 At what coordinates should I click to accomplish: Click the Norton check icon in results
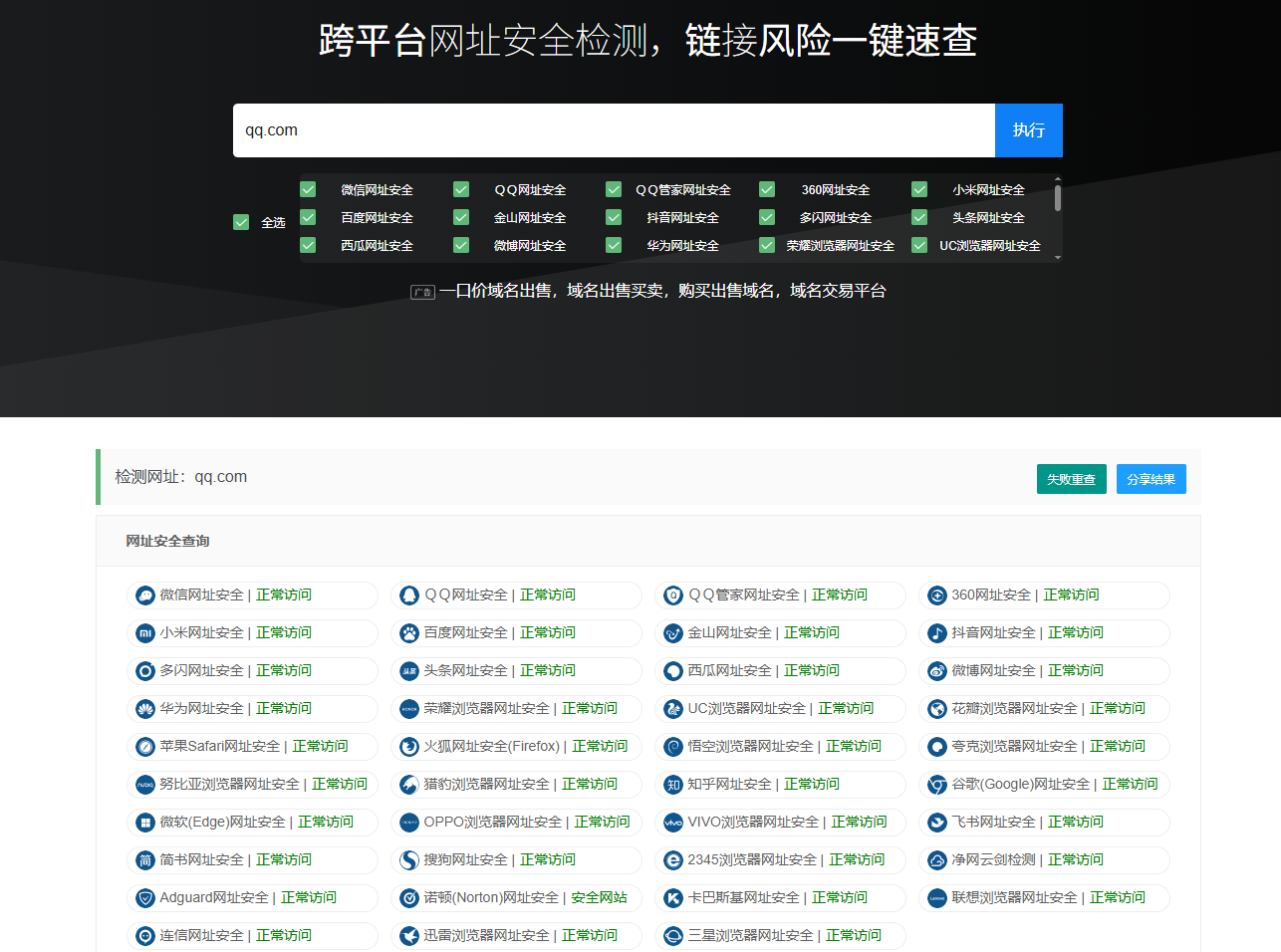click(x=409, y=898)
